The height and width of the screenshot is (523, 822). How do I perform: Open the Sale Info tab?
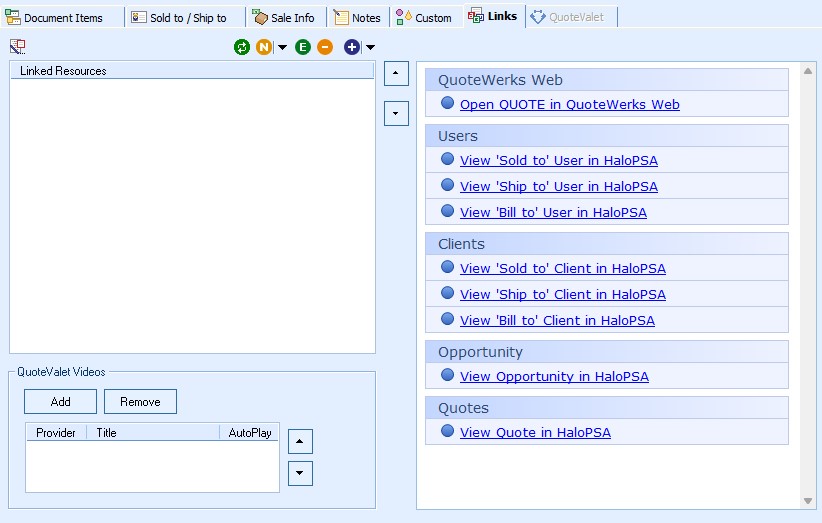(284, 18)
